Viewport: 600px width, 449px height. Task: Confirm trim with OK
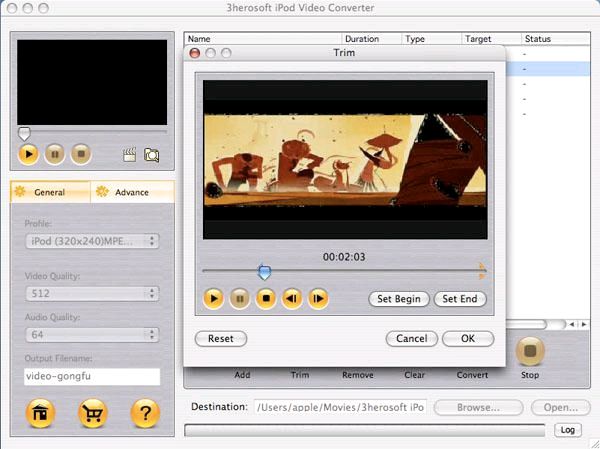coord(468,339)
